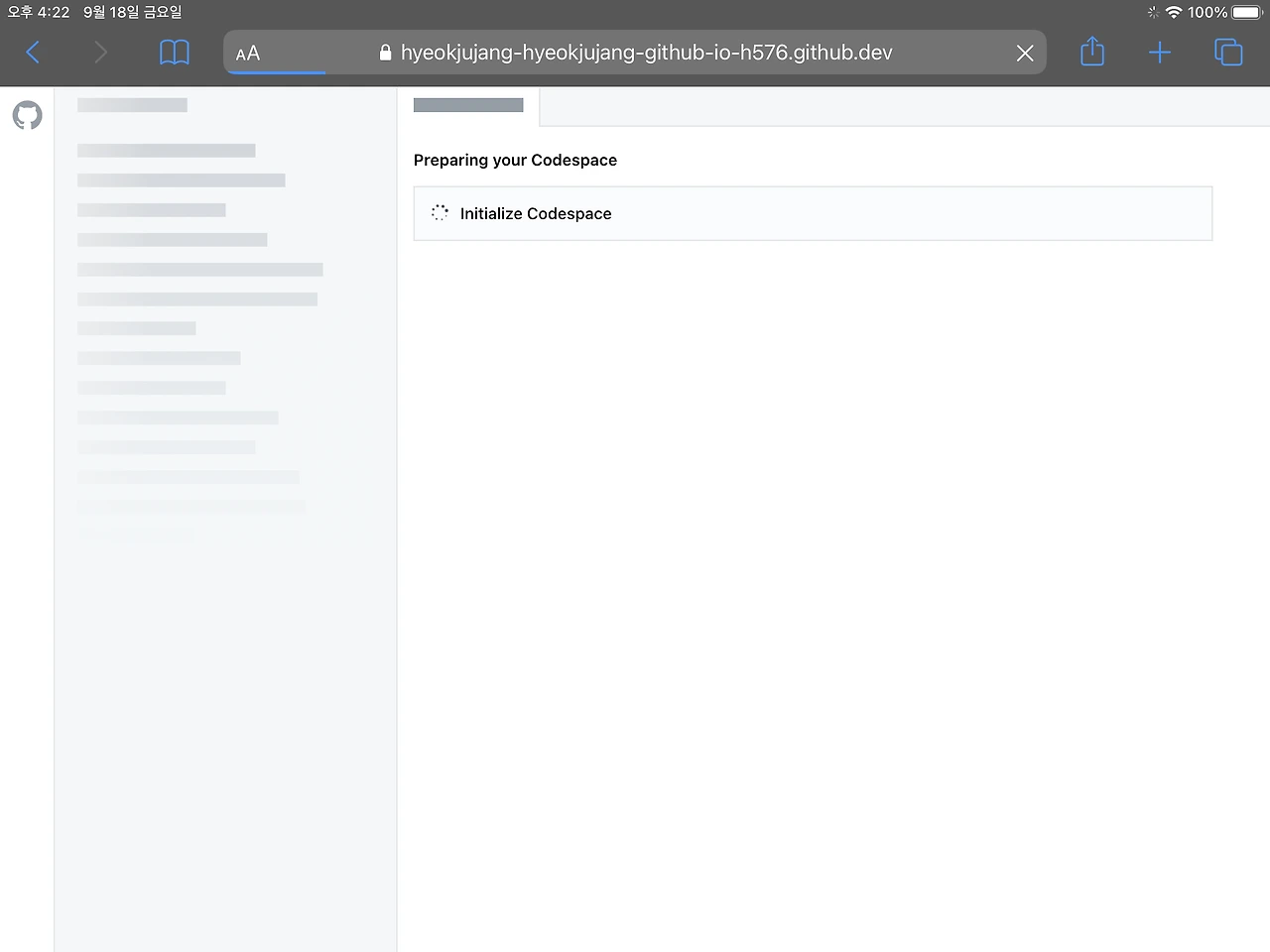Click the GitHub Octocat logo
1270x952 pixels.
[x=28, y=115]
